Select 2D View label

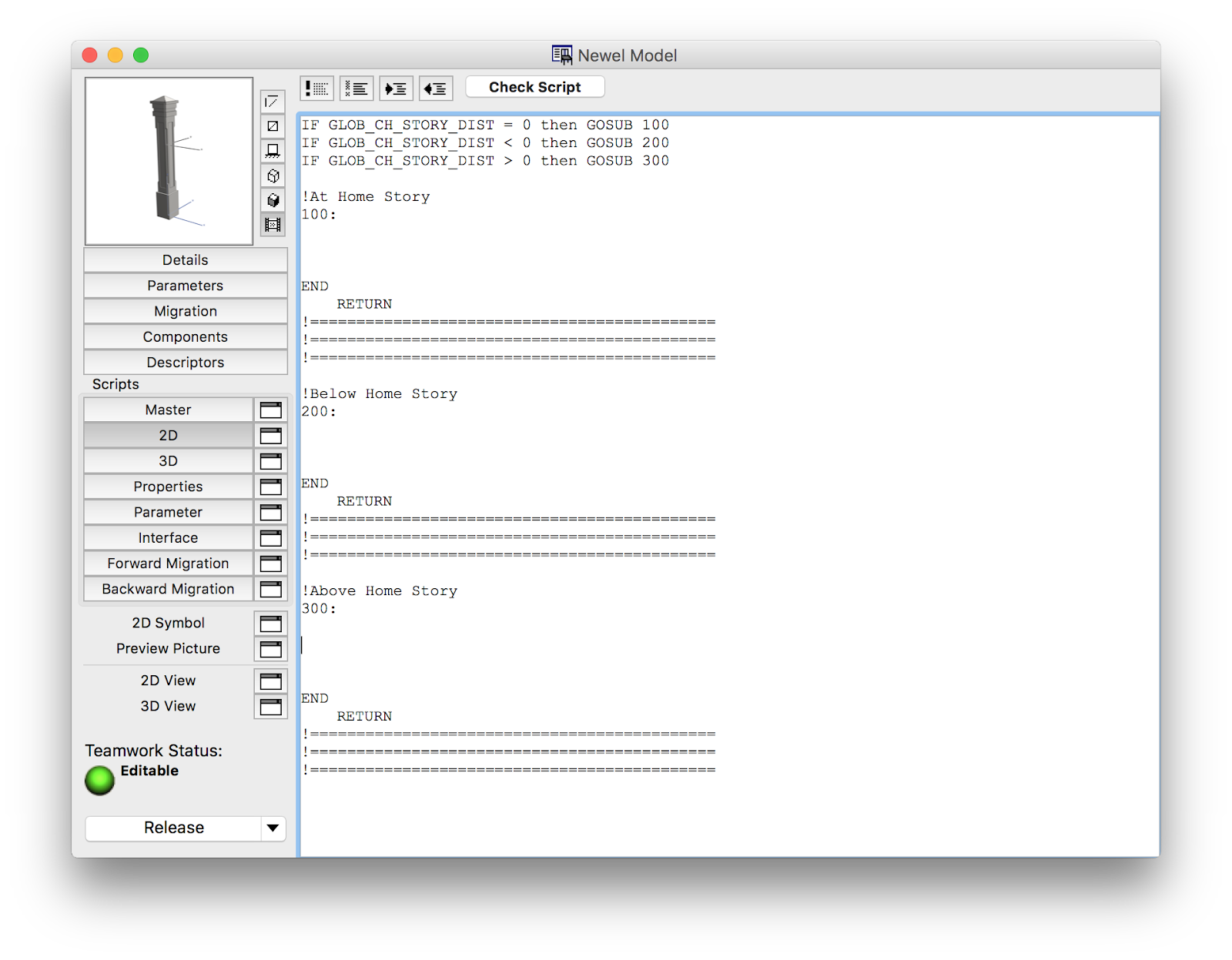(x=168, y=681)
